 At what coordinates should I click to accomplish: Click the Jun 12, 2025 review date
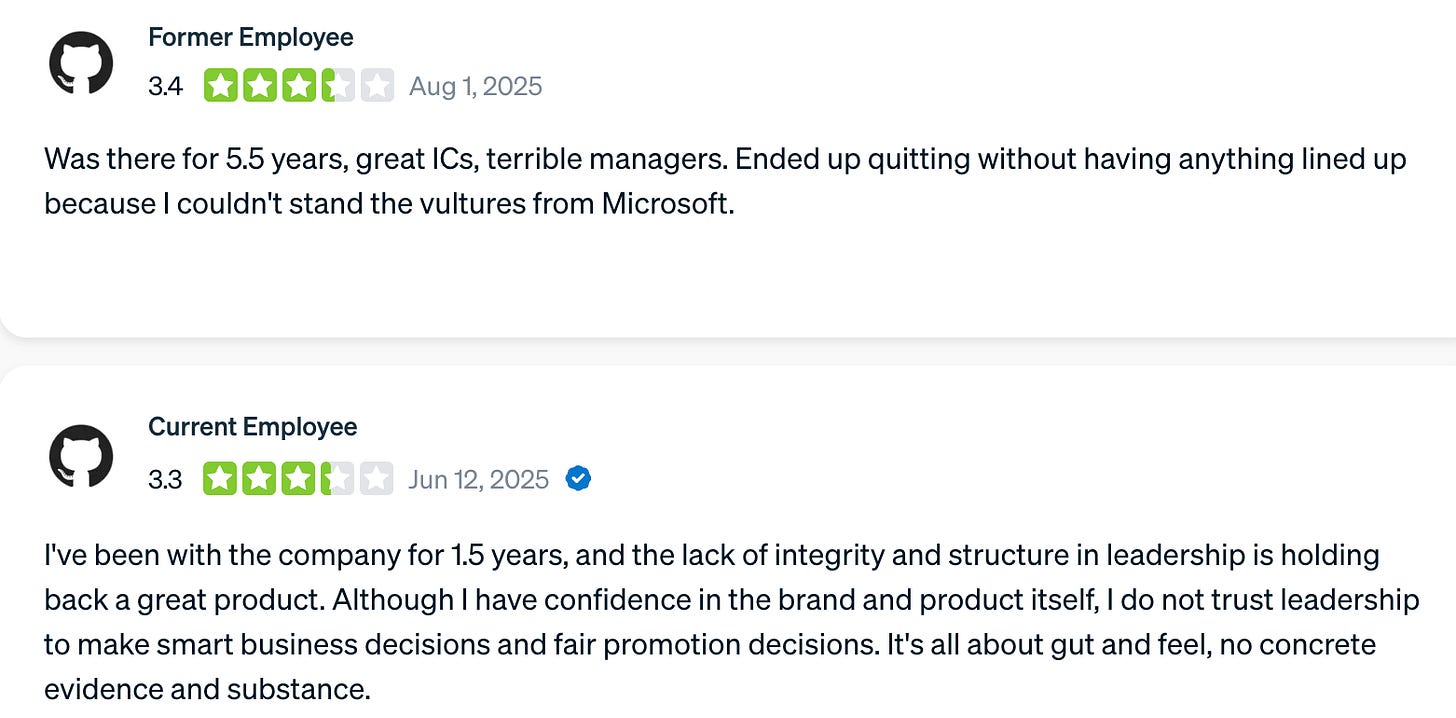click(478, 480)
